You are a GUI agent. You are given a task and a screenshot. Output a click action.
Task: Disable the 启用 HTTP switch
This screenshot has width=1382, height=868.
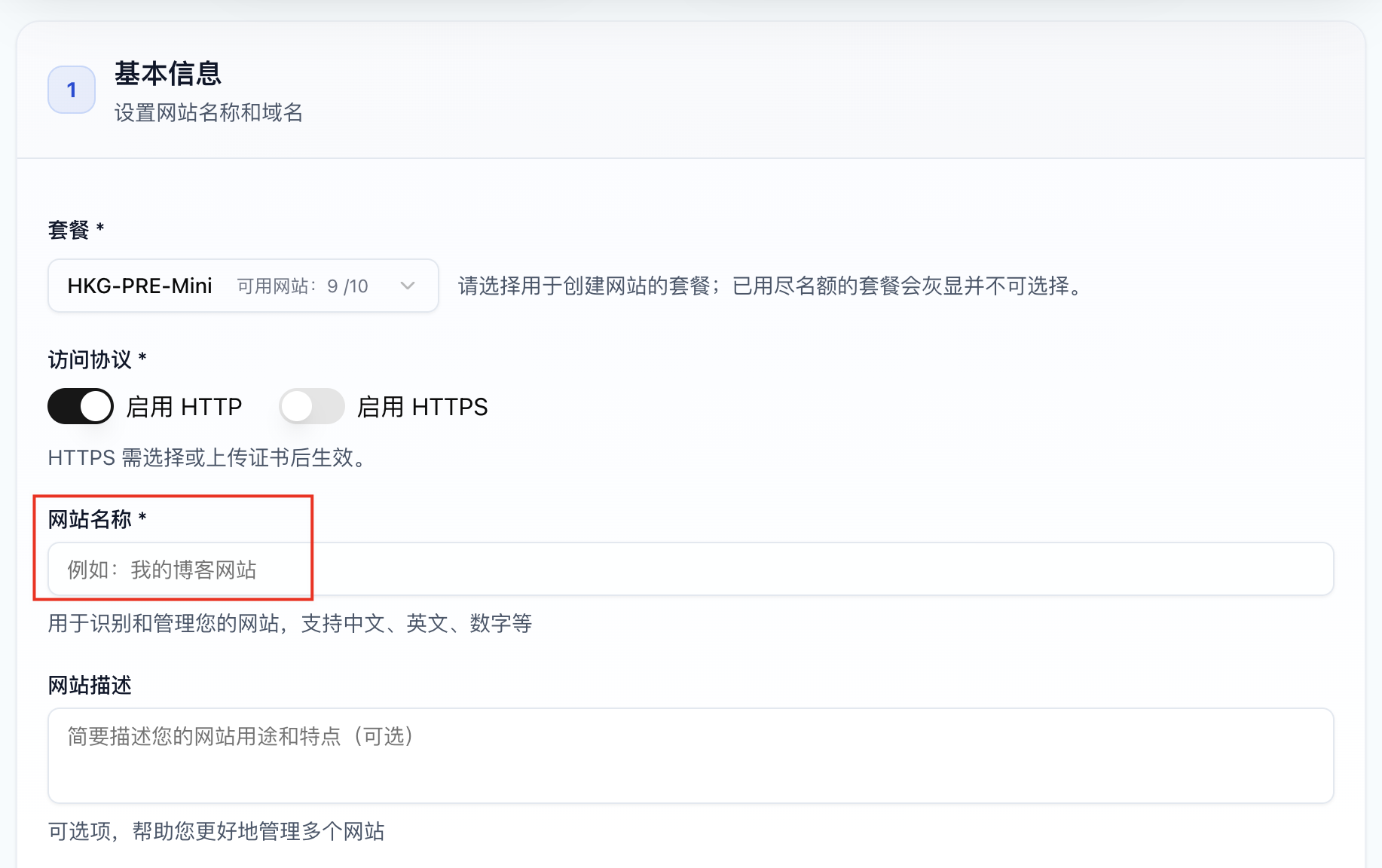pyautogui.click(x=81, y=407)
